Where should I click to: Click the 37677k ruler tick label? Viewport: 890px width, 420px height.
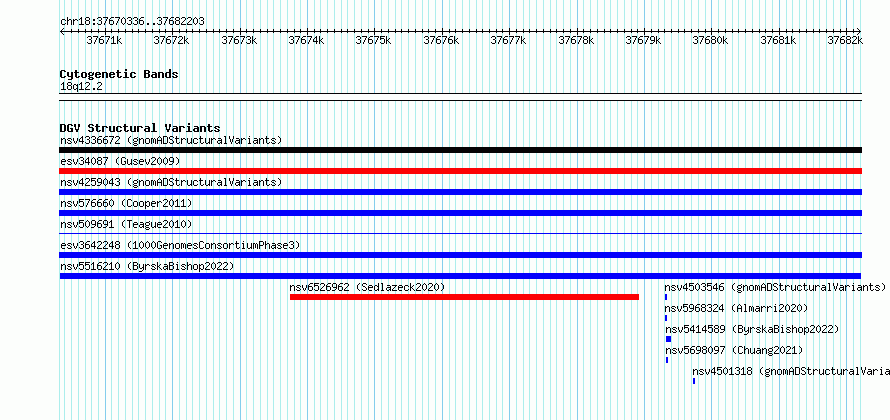[508, 40]
